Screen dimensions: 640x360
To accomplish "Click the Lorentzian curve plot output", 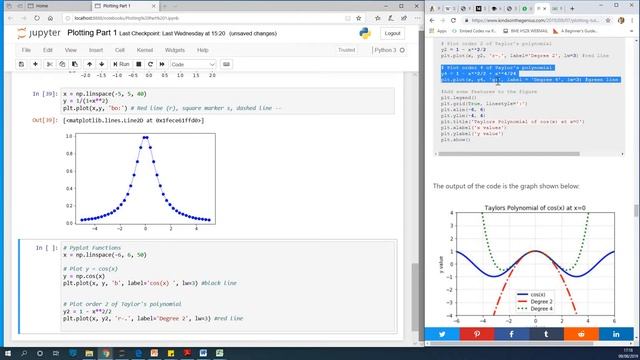I will [140, 181].
